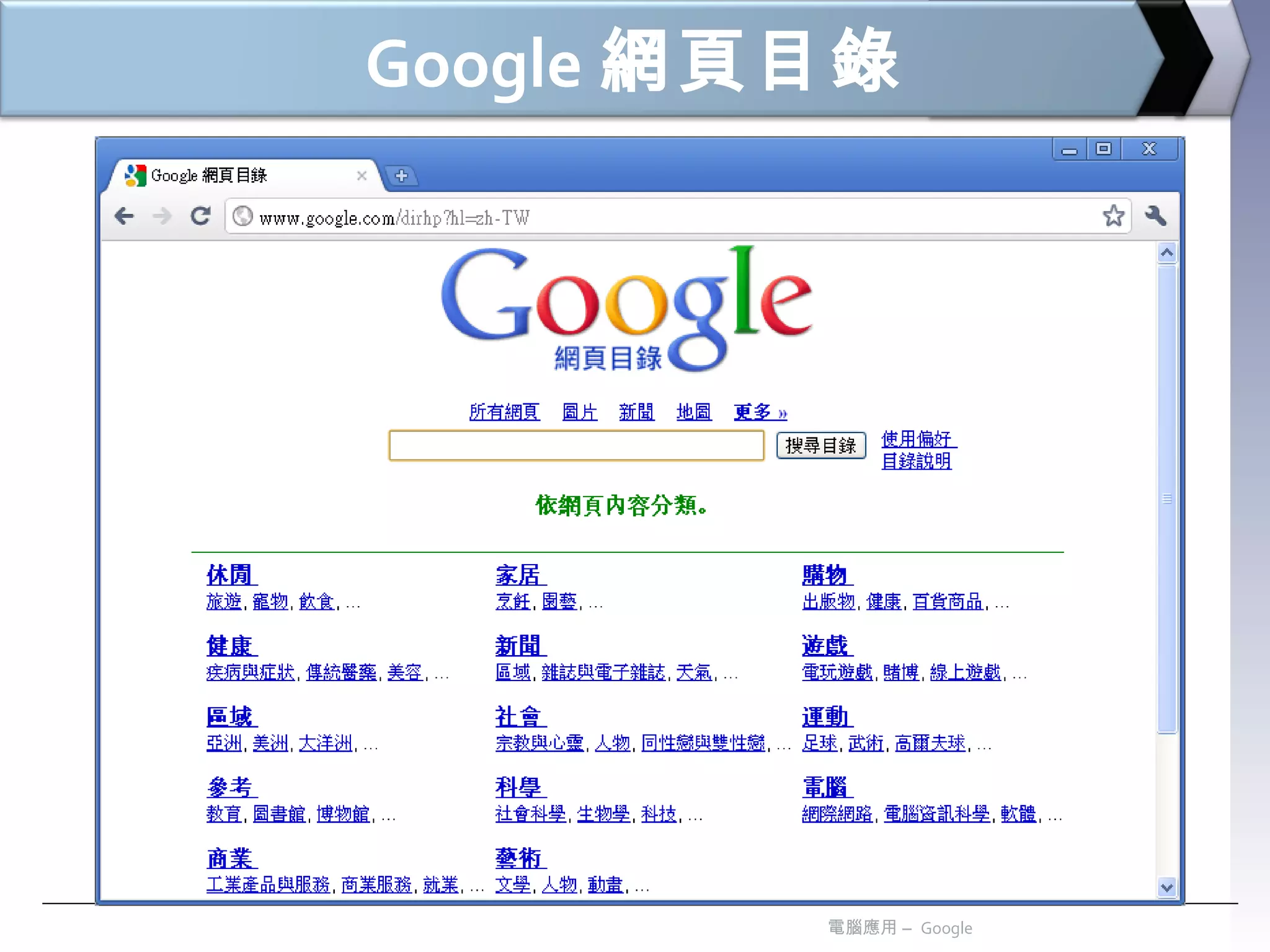
Task: Open the 健康 category heading in left column
Action: tap(231, 646)
